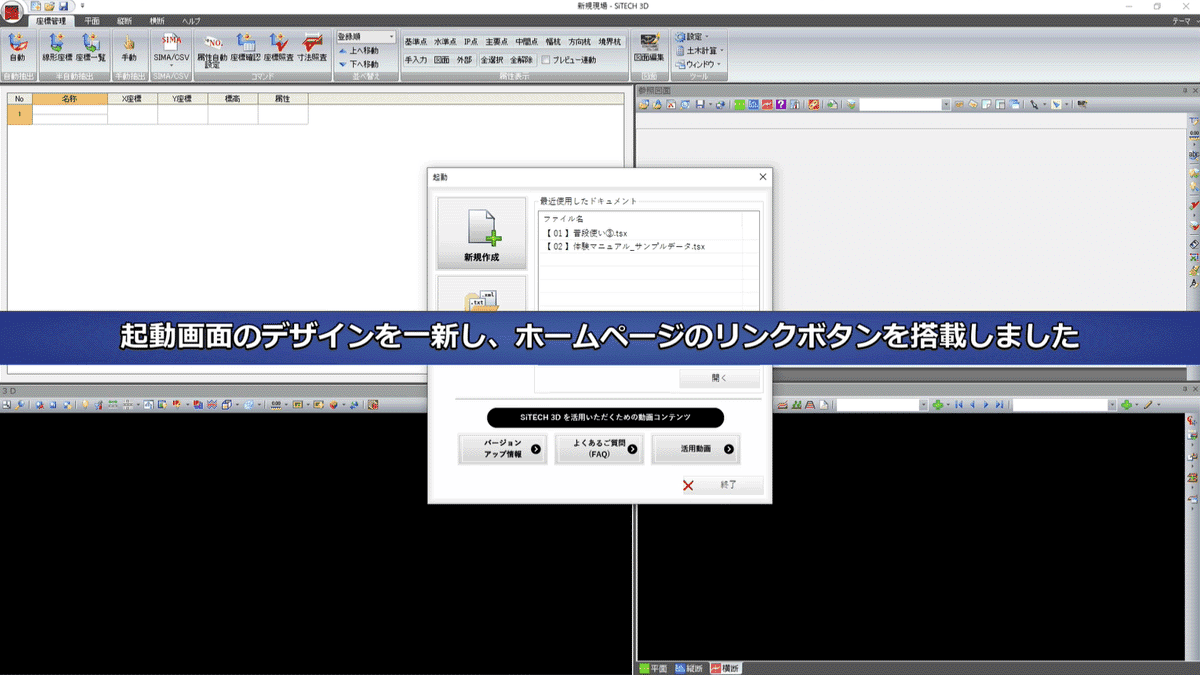Open the first combo box in cross-section toolbar
1200x675 pixels.
tap(882, 405)
